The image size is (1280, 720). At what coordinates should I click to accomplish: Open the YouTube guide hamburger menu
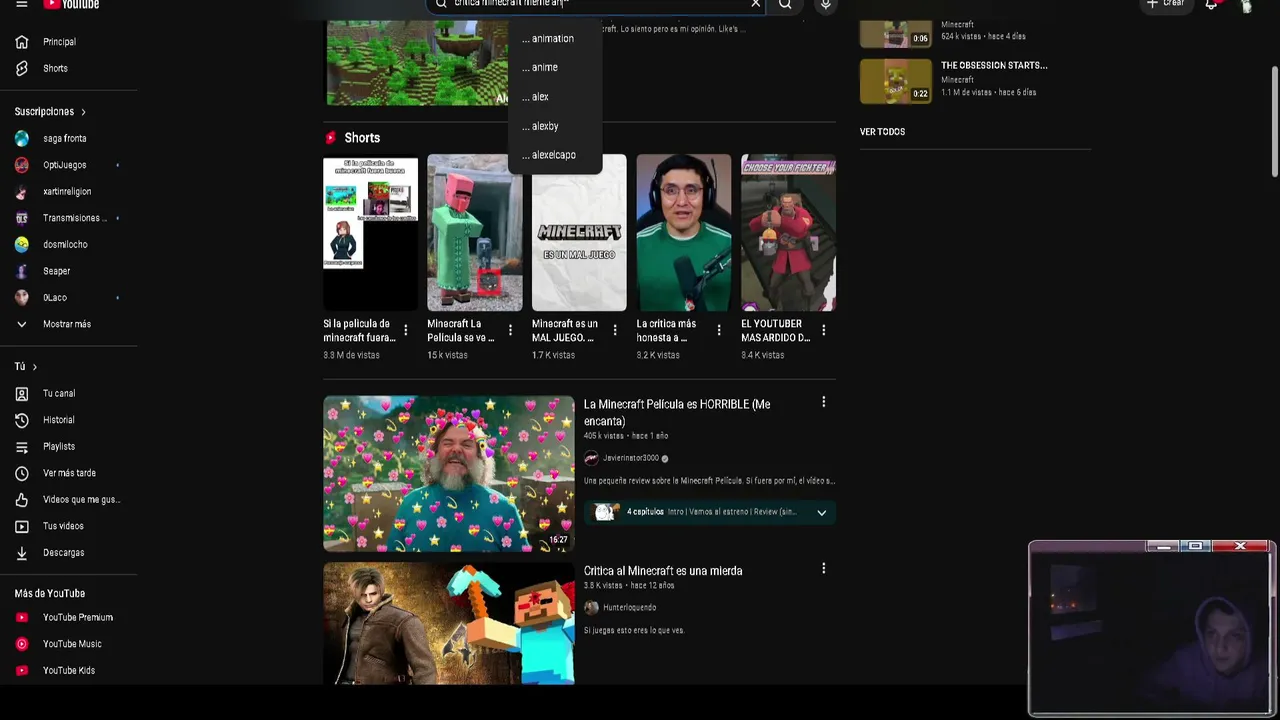22,4
